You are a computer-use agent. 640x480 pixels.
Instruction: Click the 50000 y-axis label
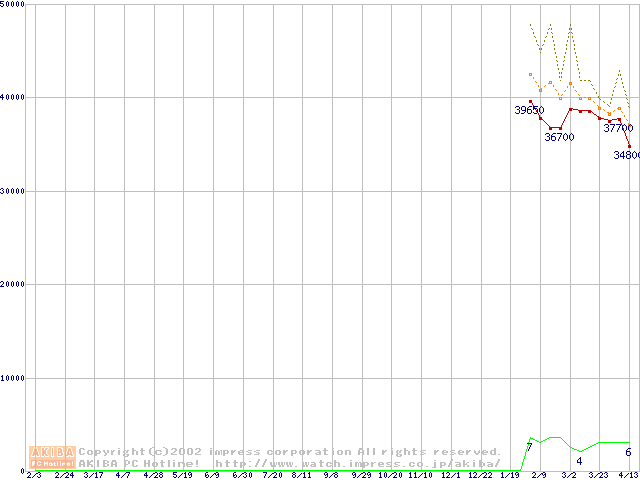(x=13, y=5)
